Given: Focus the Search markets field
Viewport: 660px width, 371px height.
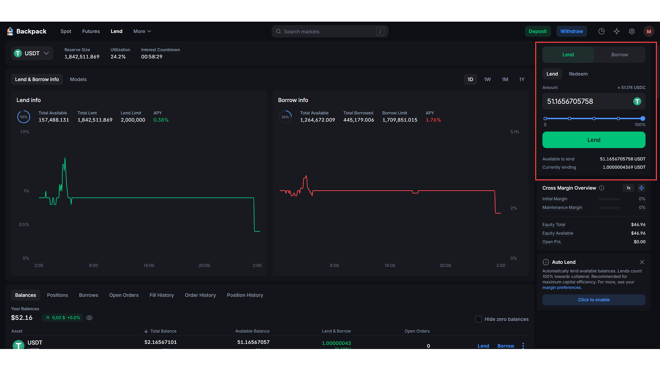Looking at the screenshot, I should point(330,32).
